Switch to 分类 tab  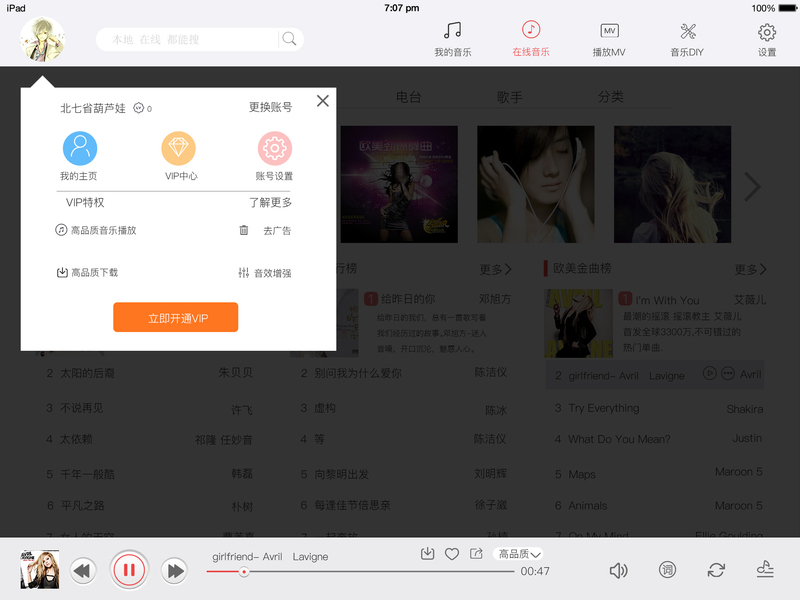611,96
